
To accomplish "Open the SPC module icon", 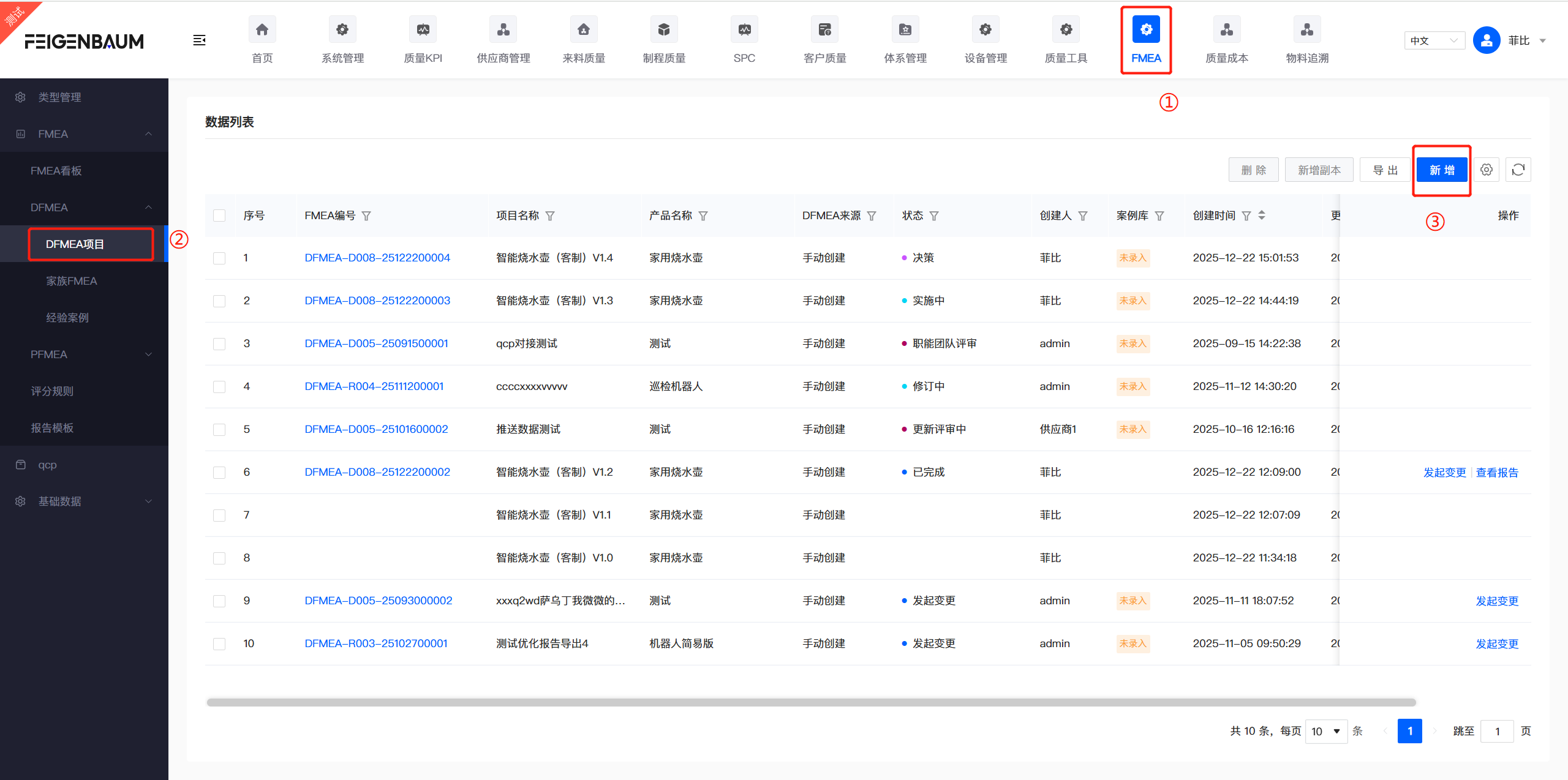I will [x=744, y=29].
